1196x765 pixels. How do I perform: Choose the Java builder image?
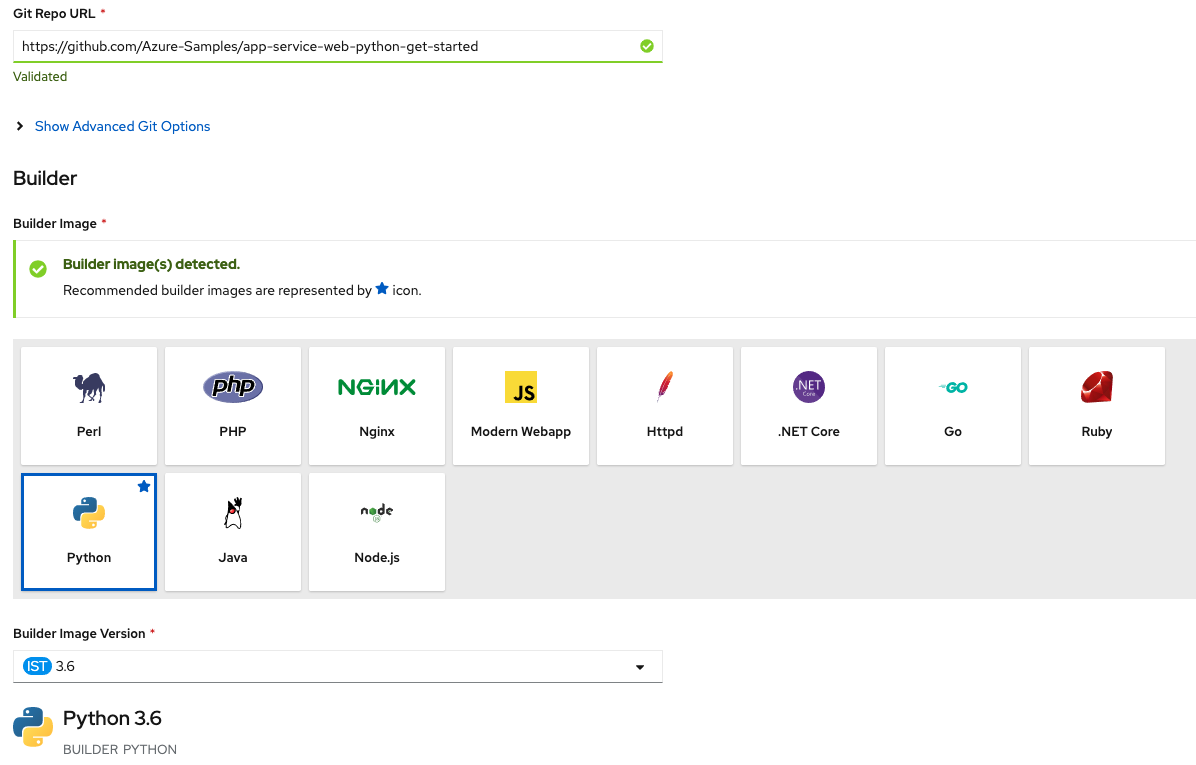(x=233, y=532)
